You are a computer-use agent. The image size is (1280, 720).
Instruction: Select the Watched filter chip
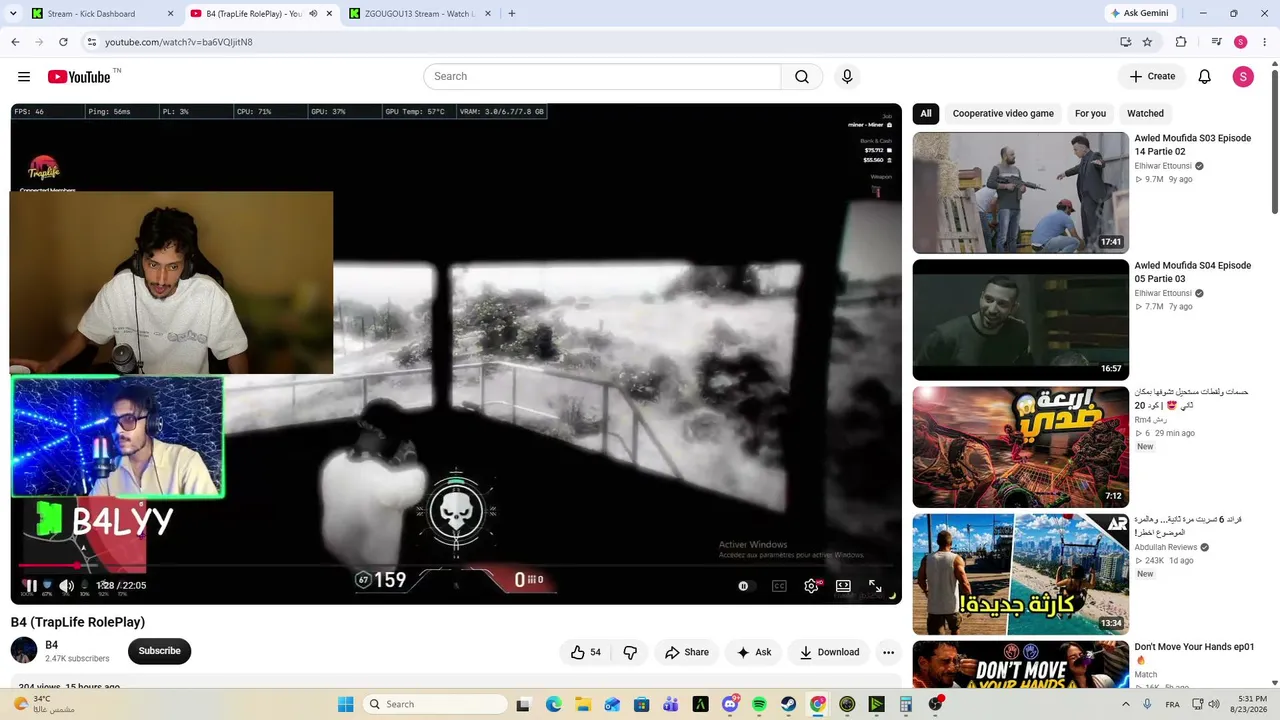[1145, 114]
